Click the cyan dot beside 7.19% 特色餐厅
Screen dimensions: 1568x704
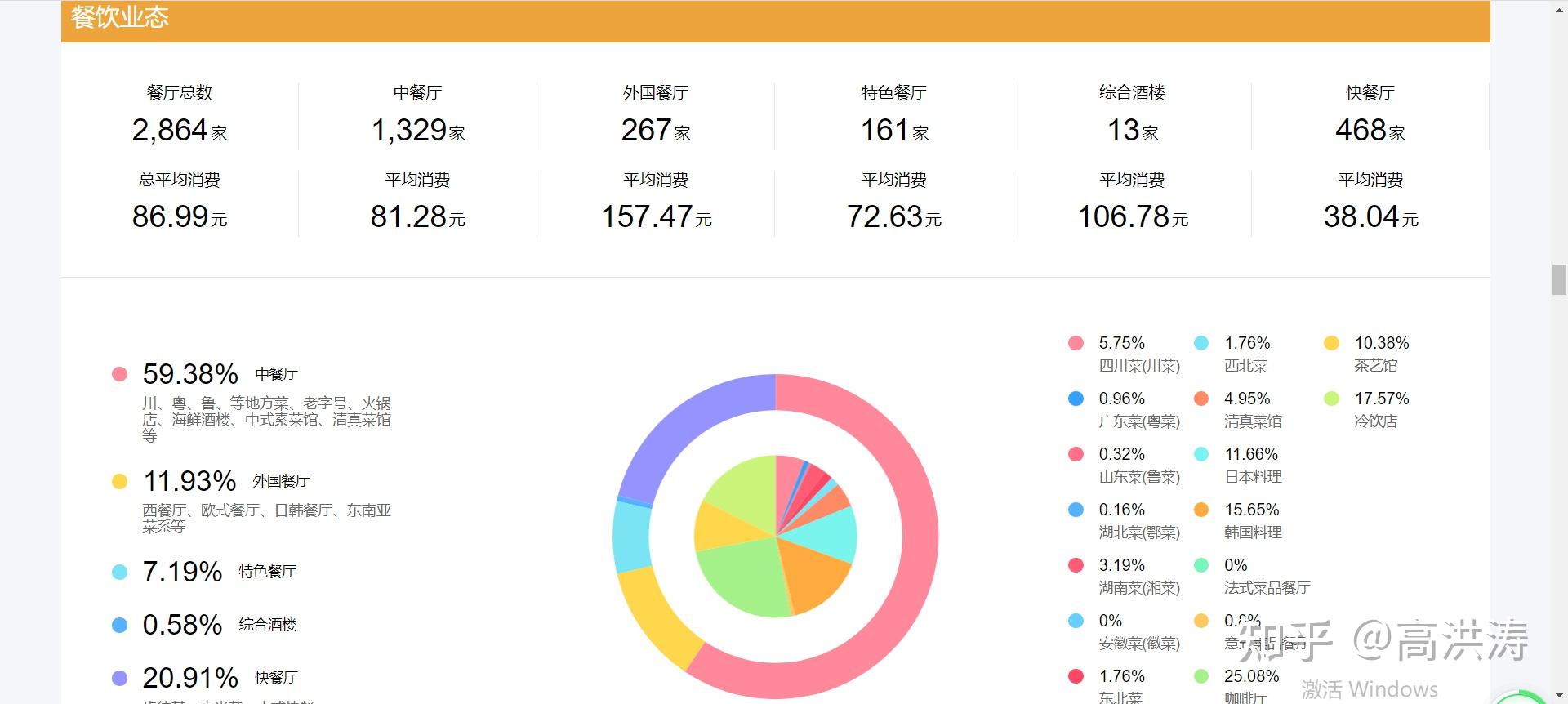pyautogui.click(x=119, y=572)
